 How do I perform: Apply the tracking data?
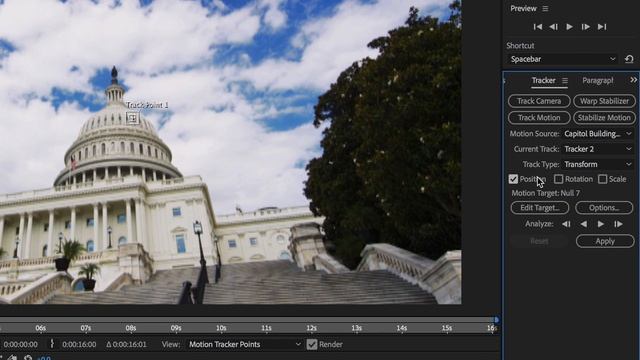pyautogui.click(x=605, y=241)
